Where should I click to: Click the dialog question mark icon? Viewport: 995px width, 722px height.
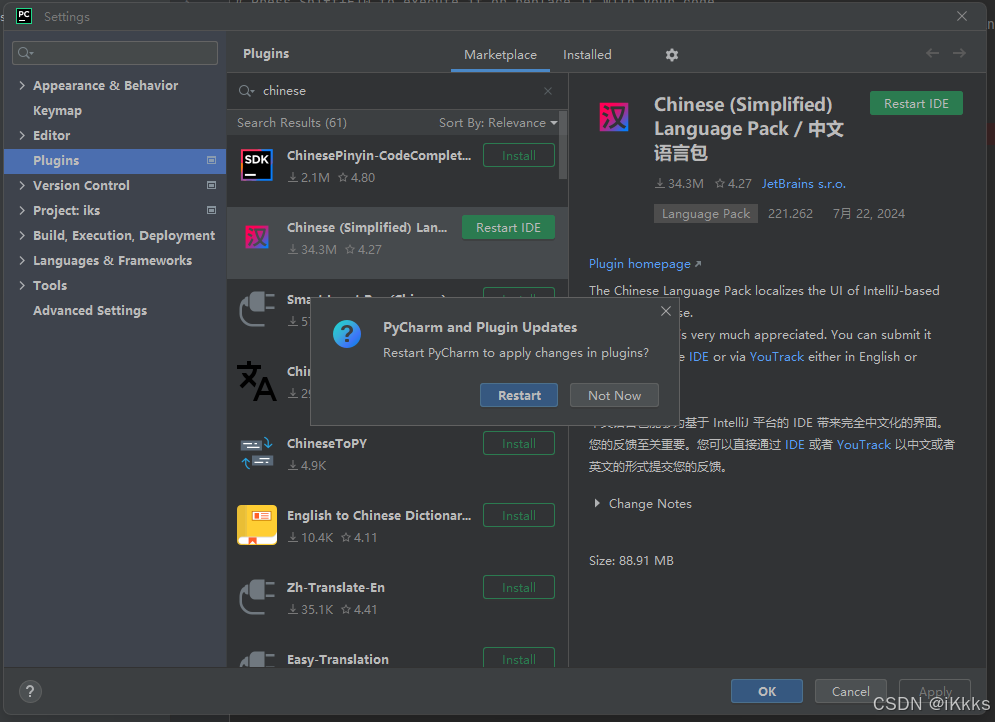click(347, 334)
